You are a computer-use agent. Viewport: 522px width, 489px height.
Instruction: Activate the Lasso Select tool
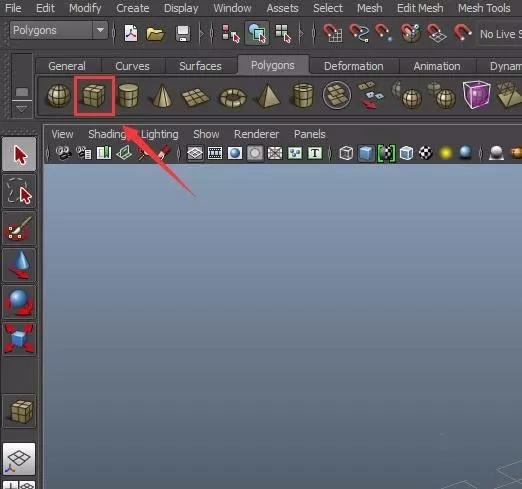click(19, 191)
